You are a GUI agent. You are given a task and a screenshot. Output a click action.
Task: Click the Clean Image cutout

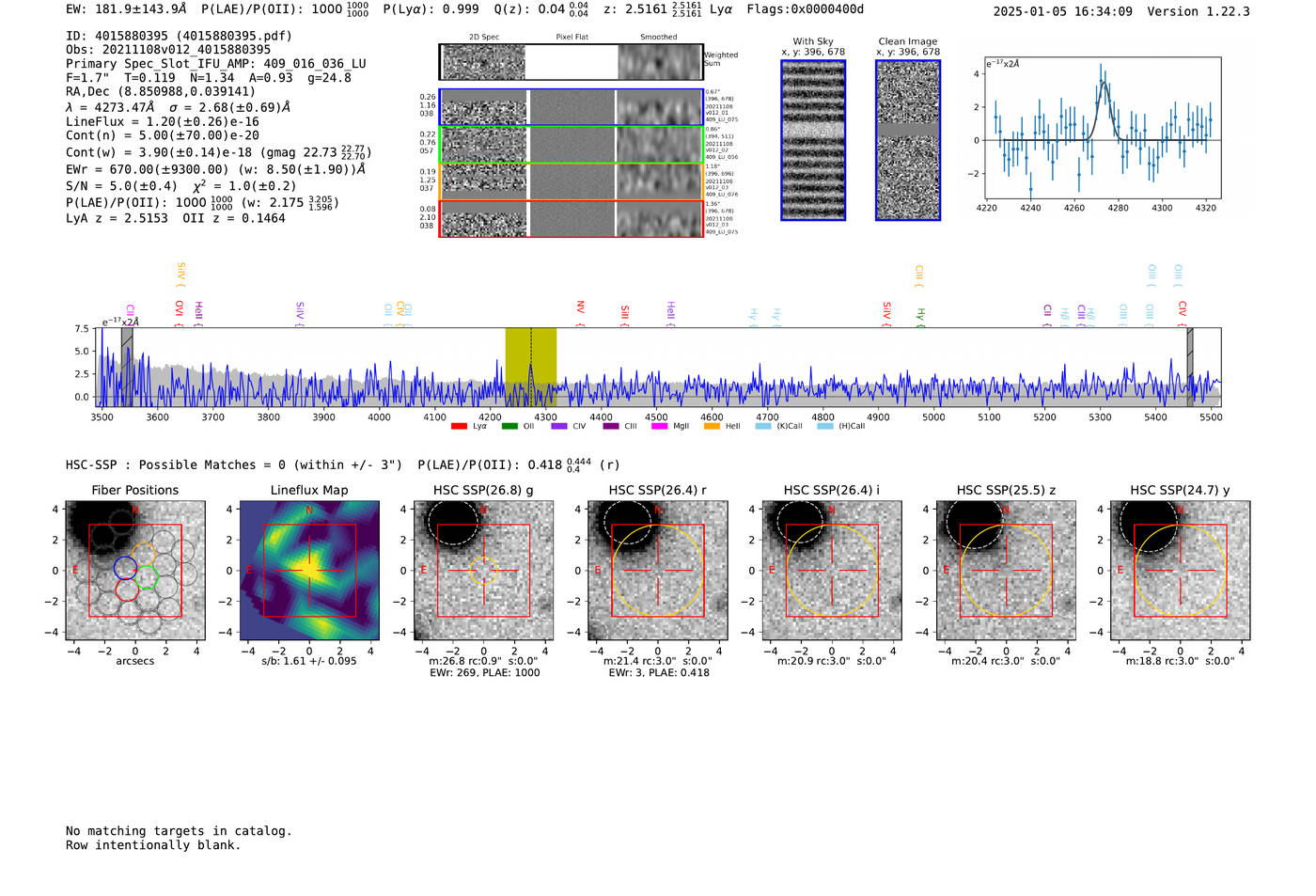tap(908, 140)
